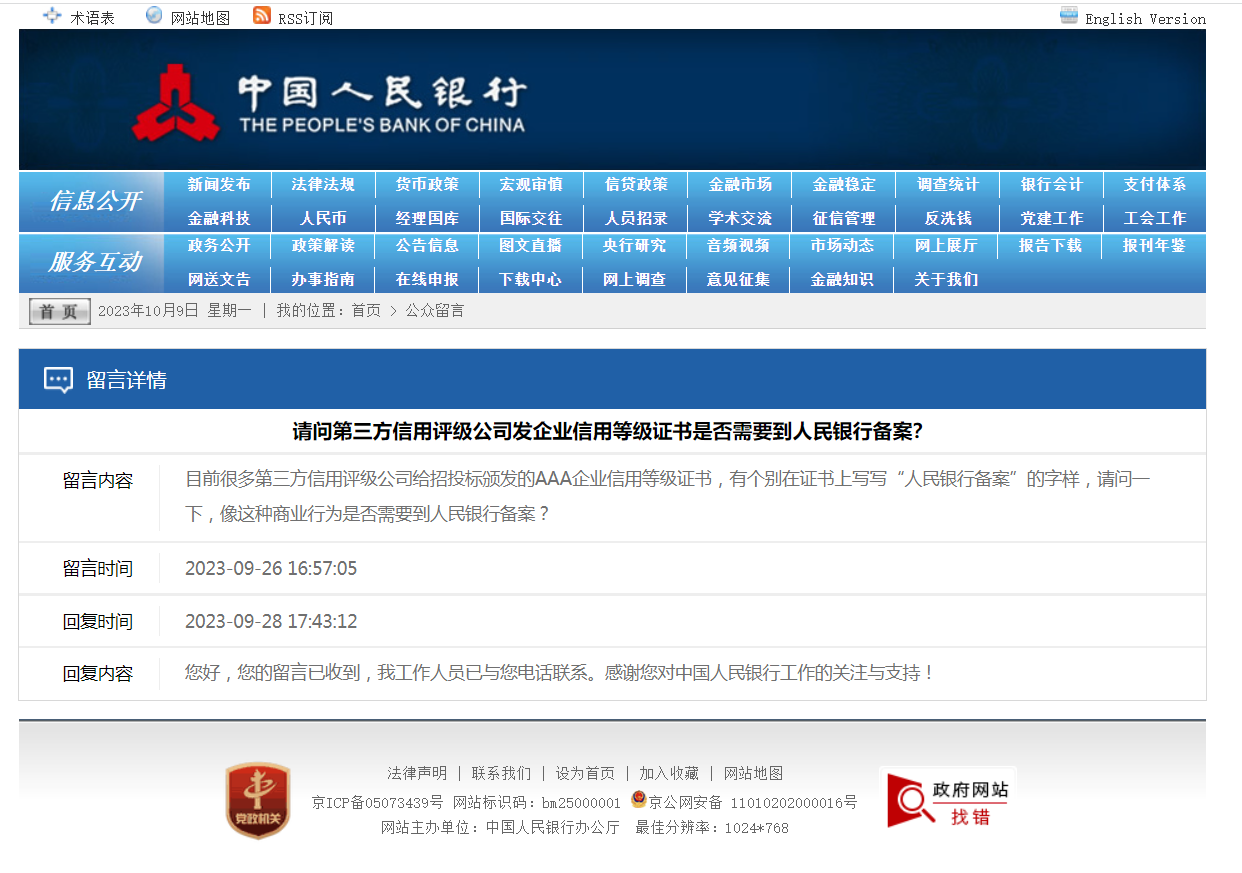The height and width of the screenshot is (873, 1242).
Task: Open the 在线申报 menu item
Action: tap(427, 280)
